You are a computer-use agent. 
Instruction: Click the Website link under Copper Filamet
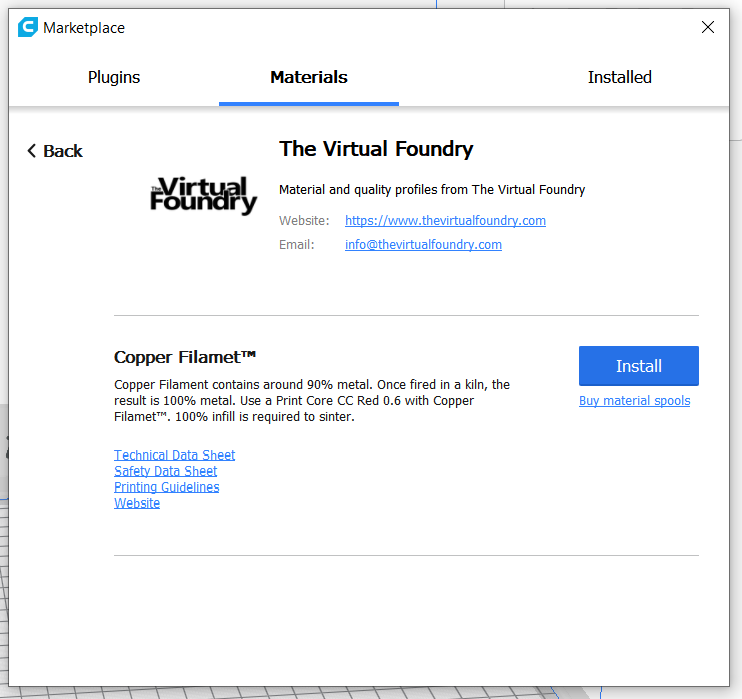tap(137, 503)
